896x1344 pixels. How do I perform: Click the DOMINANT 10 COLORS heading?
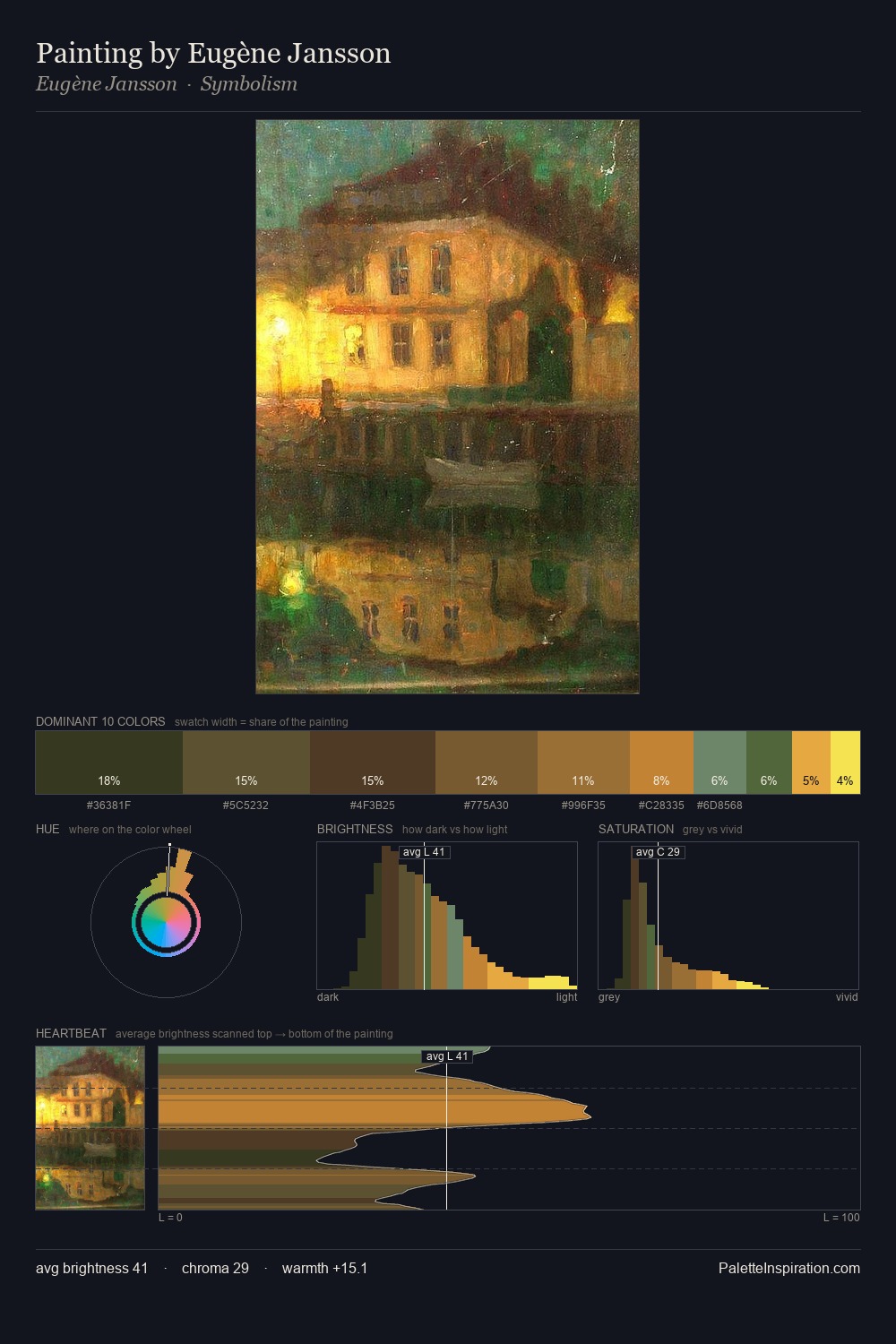coord(100,722)
